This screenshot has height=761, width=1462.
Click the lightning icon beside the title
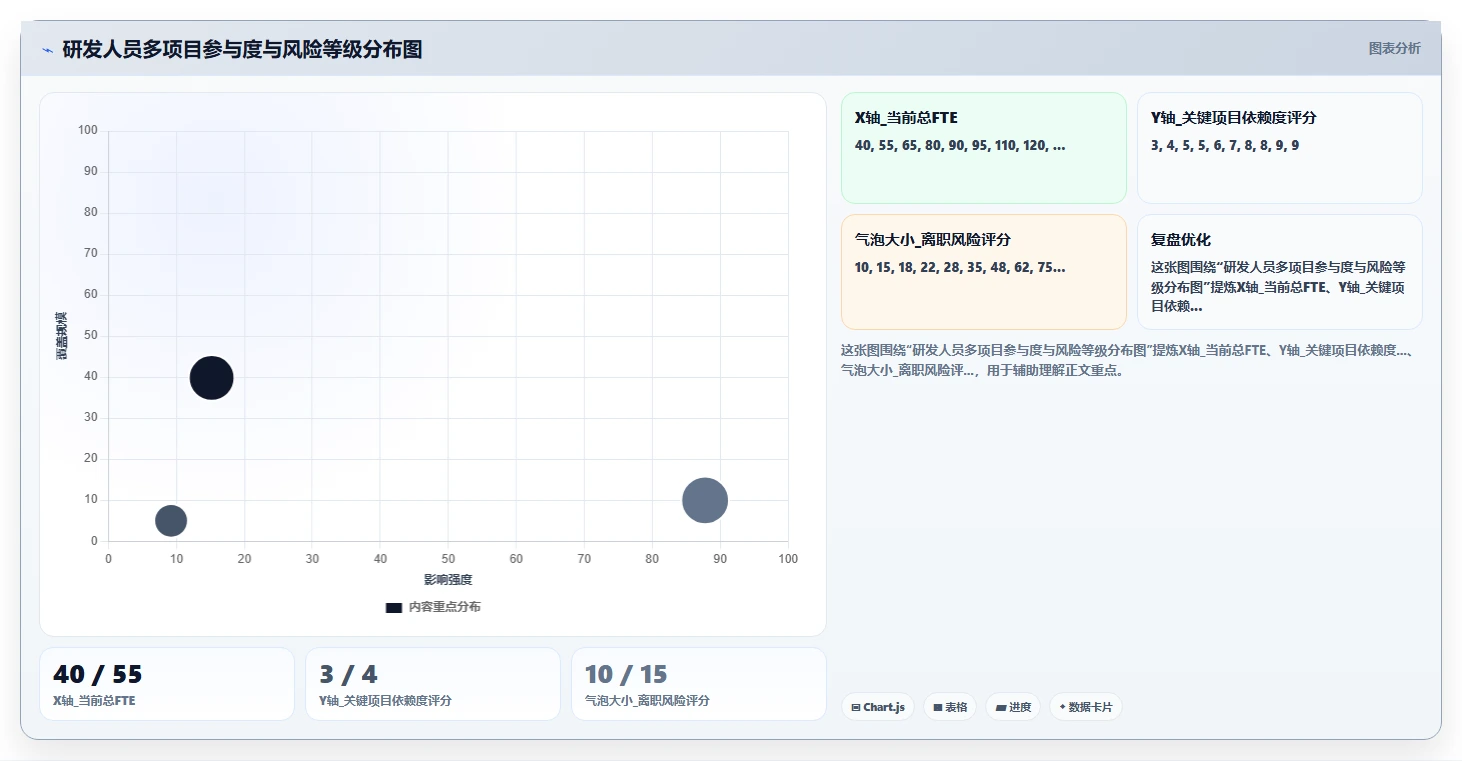pyautogui.click(x=47, y=50)
